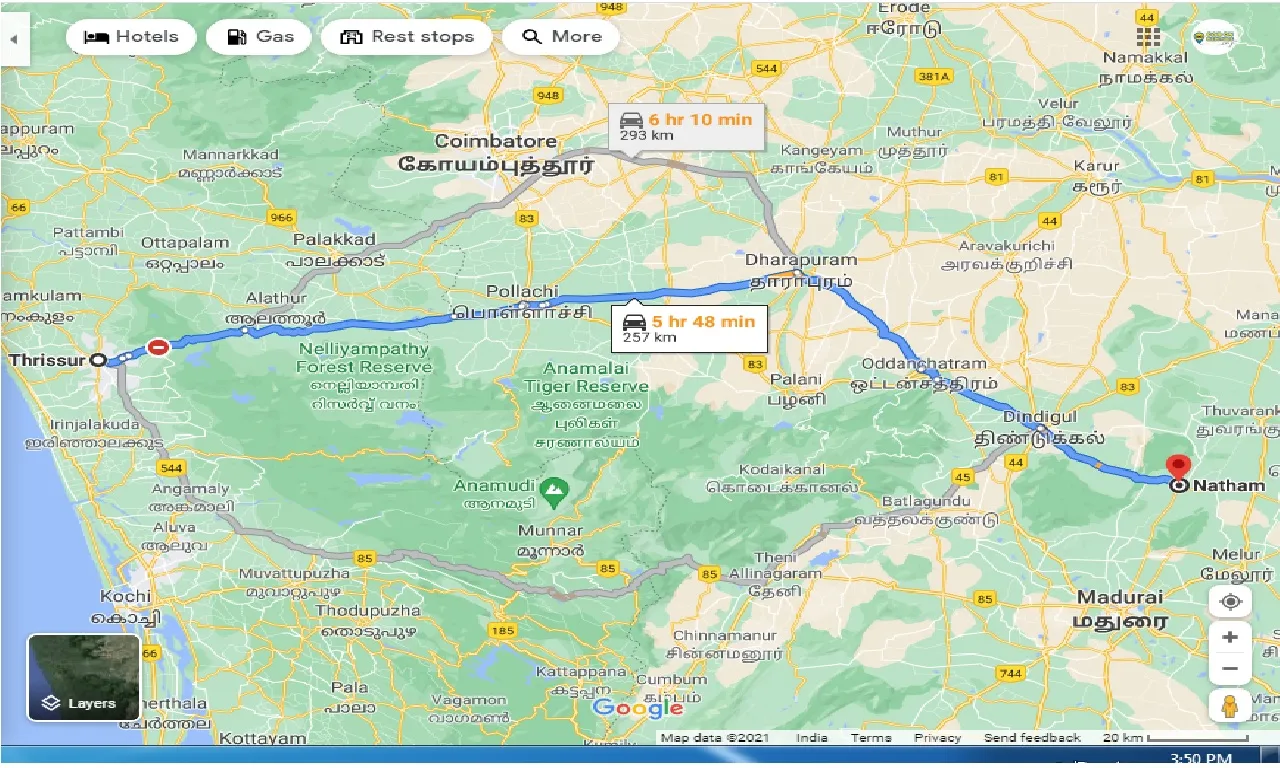1280x768 pixels.
Task: Show Rest stops along route
Action: click(406, 37)
